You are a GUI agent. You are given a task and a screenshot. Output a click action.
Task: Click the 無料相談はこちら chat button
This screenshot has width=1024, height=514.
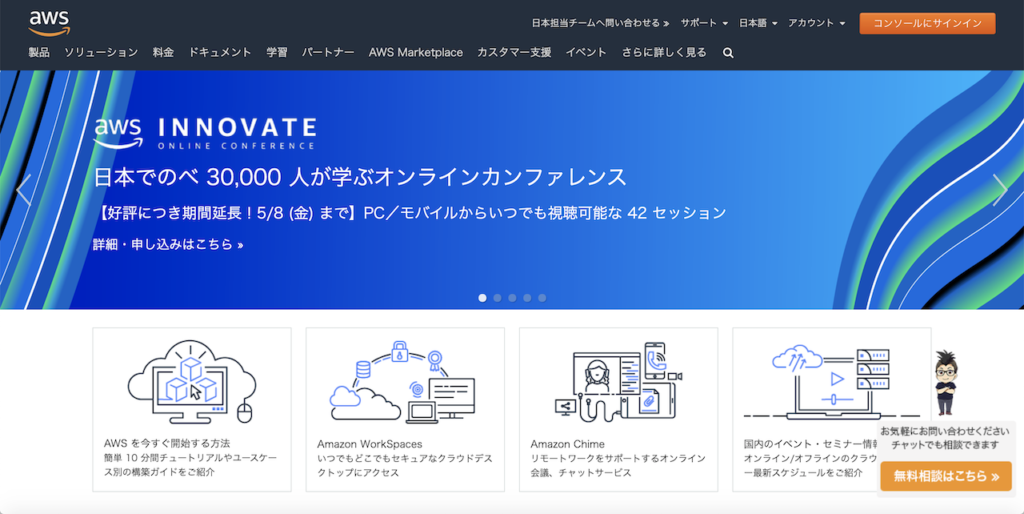[946, 477]
